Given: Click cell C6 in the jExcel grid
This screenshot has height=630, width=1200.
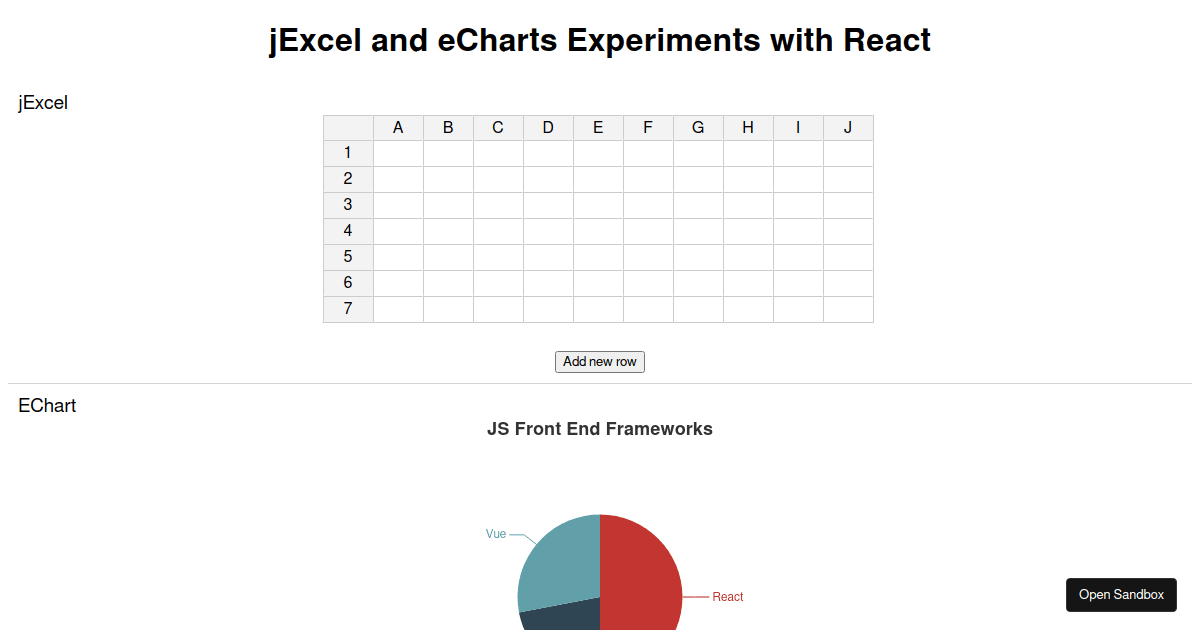Looking at the screenshot, I should (x=497, y=282).
